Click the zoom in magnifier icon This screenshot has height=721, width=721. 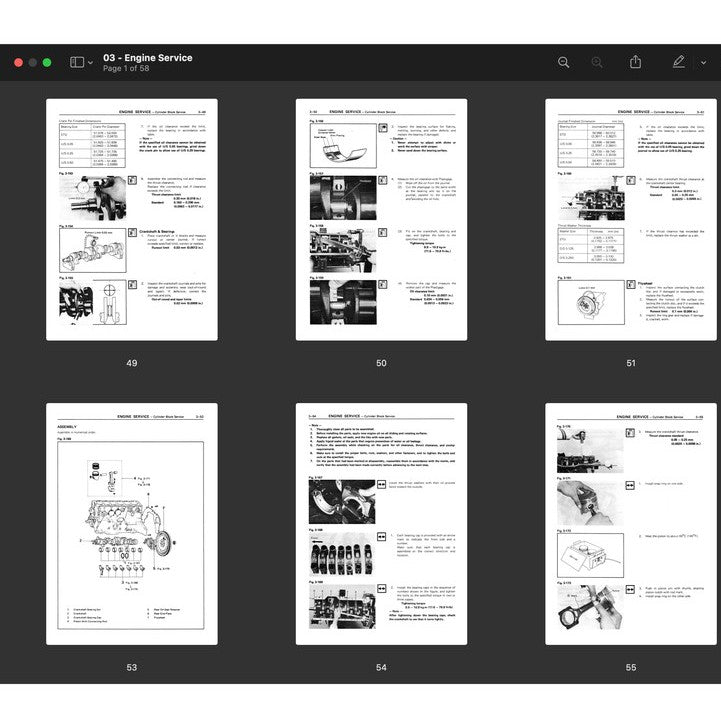(597, 62)
